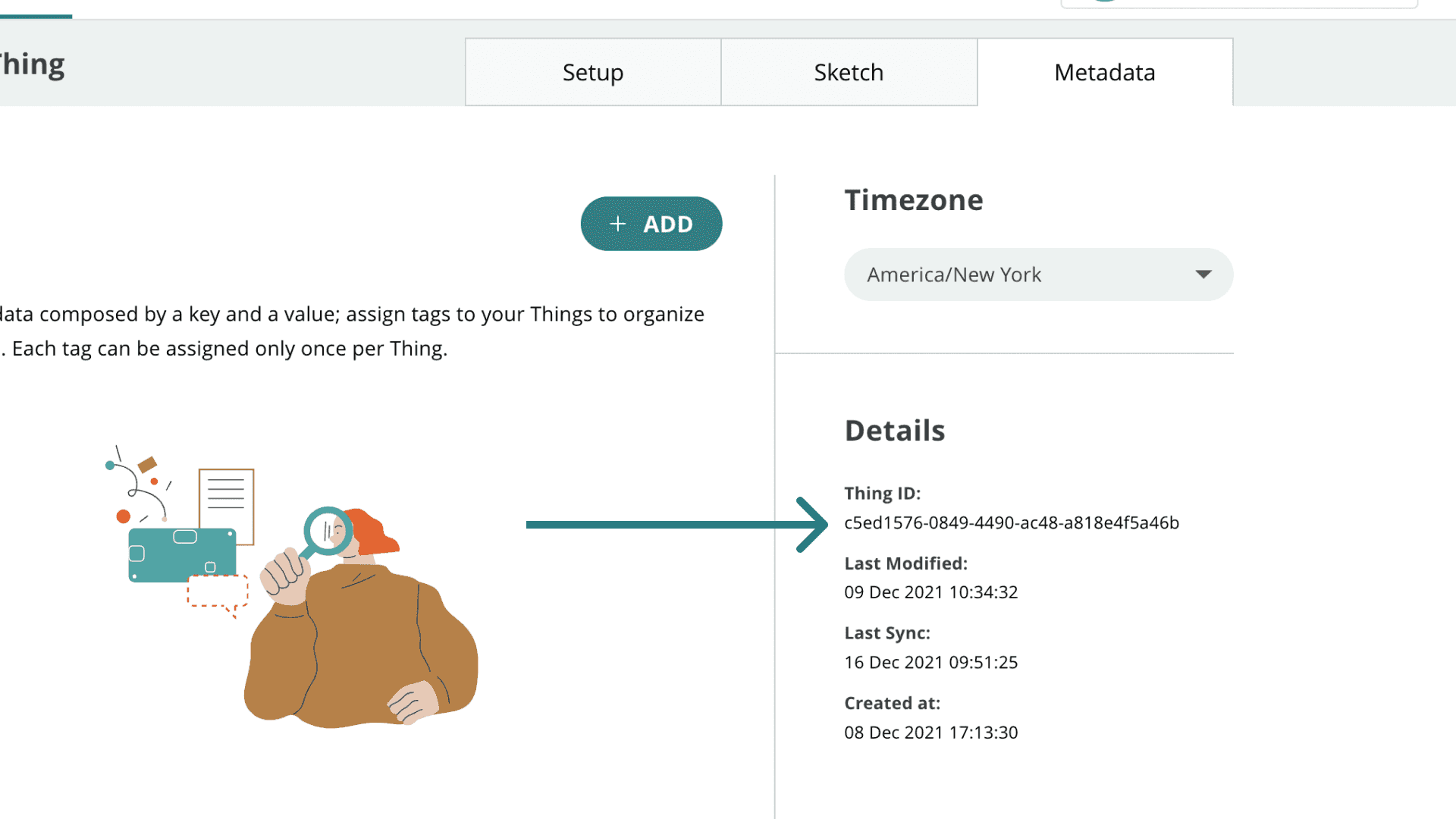Click the plus icon on ADD button
This screenshot has height=819, width=1456.
coord(618,224)
